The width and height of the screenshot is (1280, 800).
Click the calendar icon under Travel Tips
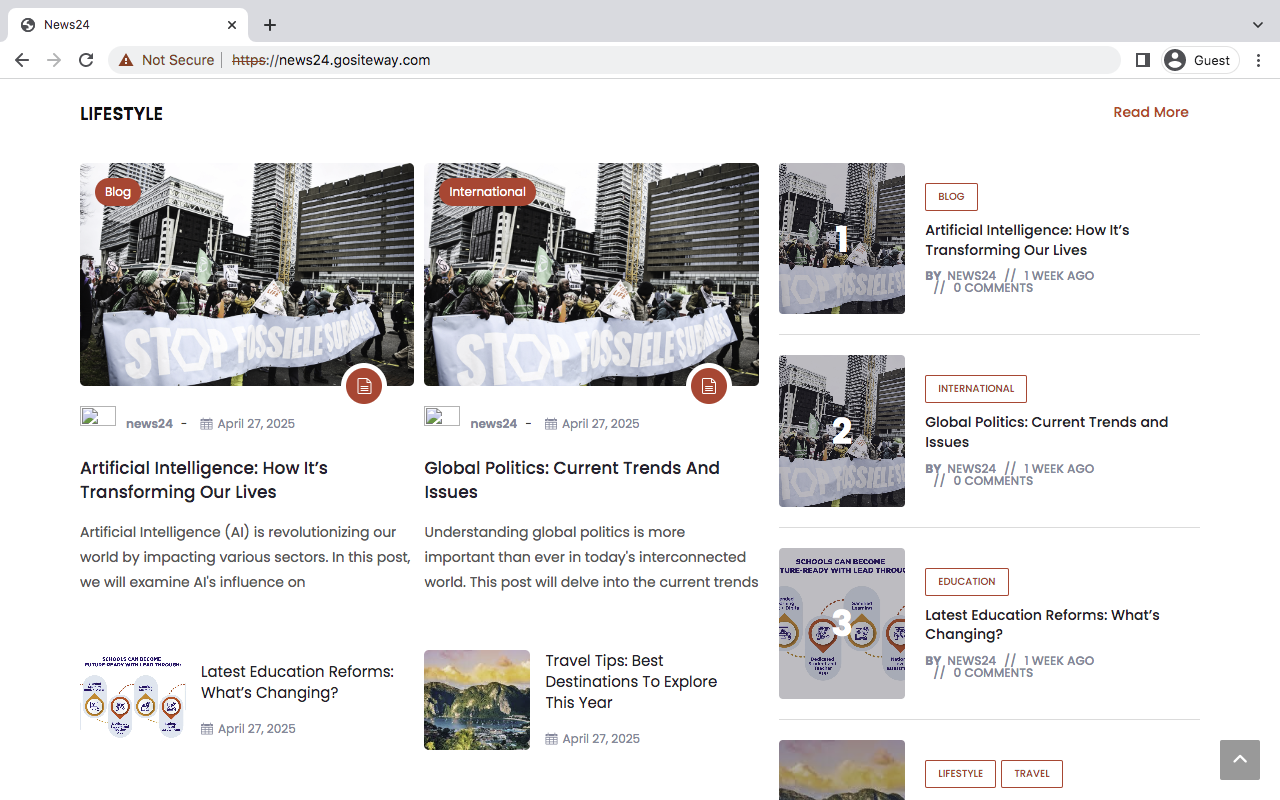551,739
